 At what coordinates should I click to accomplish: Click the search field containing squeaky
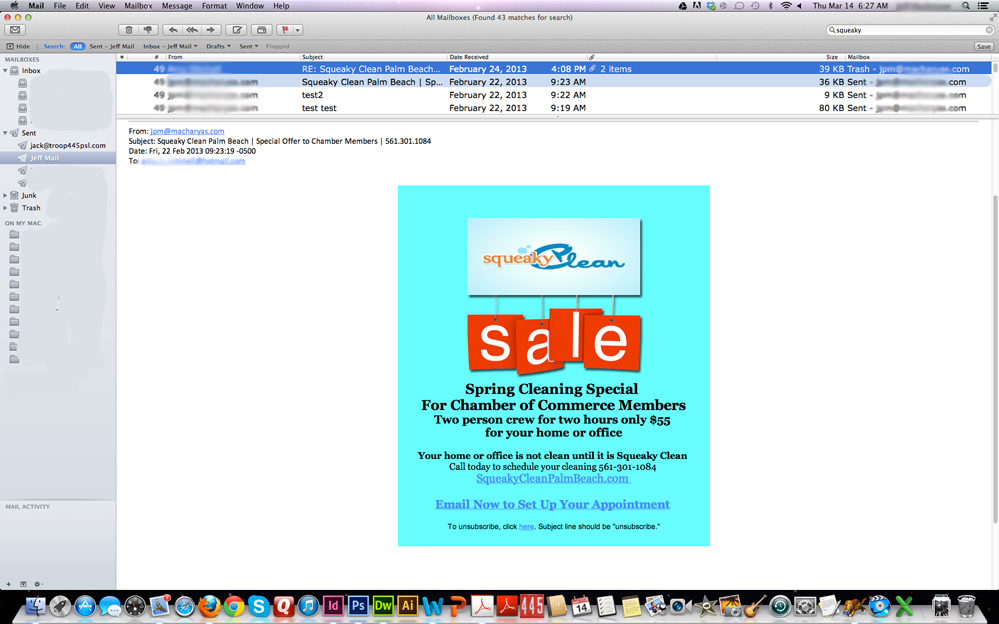click(909, 30)
